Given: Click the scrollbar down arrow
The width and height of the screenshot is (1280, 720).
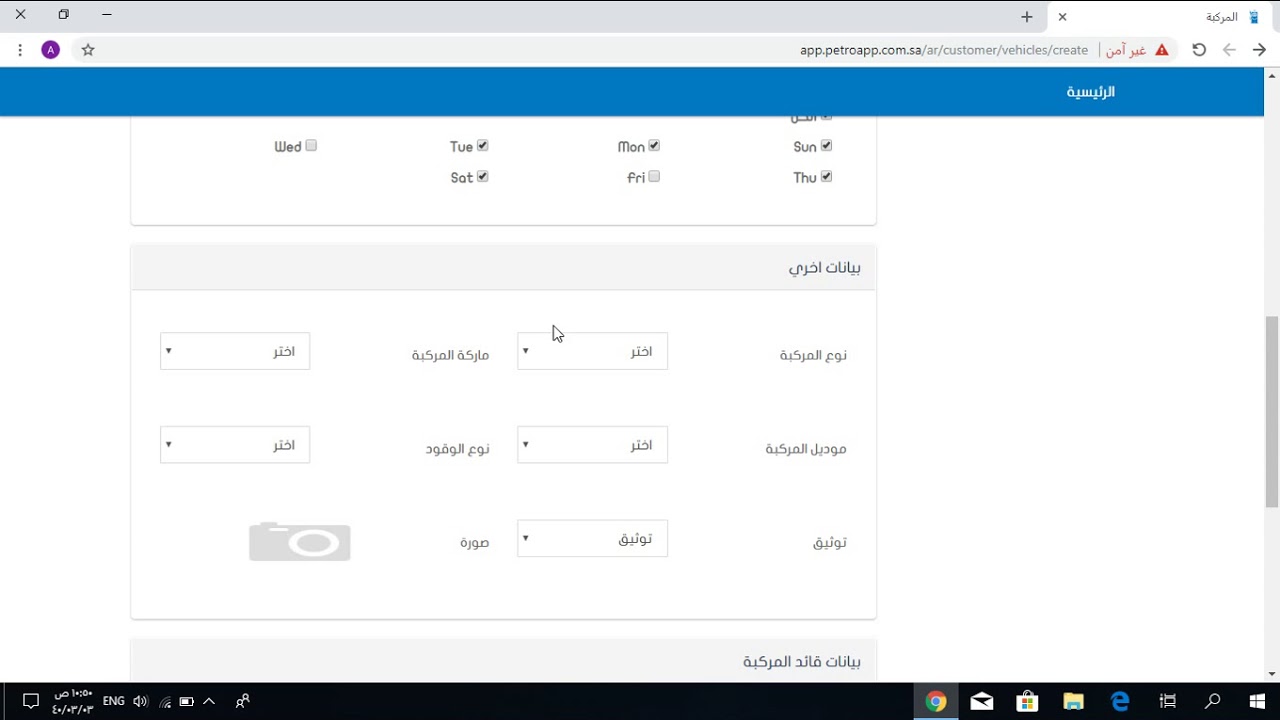Looking at the screenshot, I should pos(1271,674).
